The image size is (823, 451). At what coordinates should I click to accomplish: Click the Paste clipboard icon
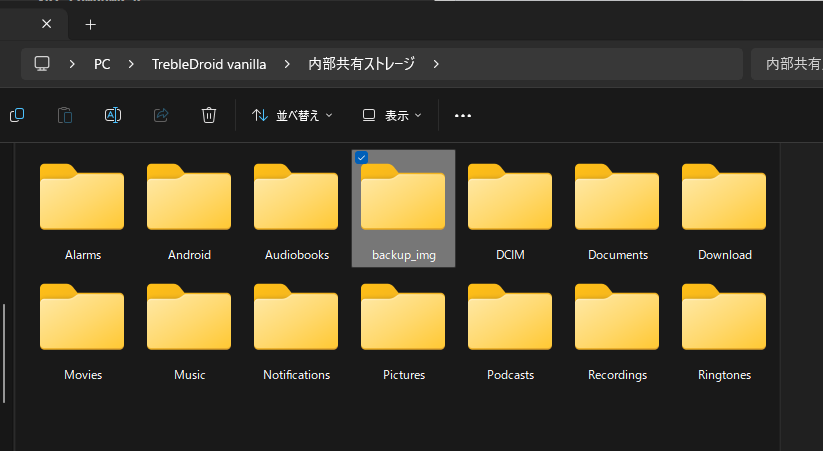pos(65,115)
